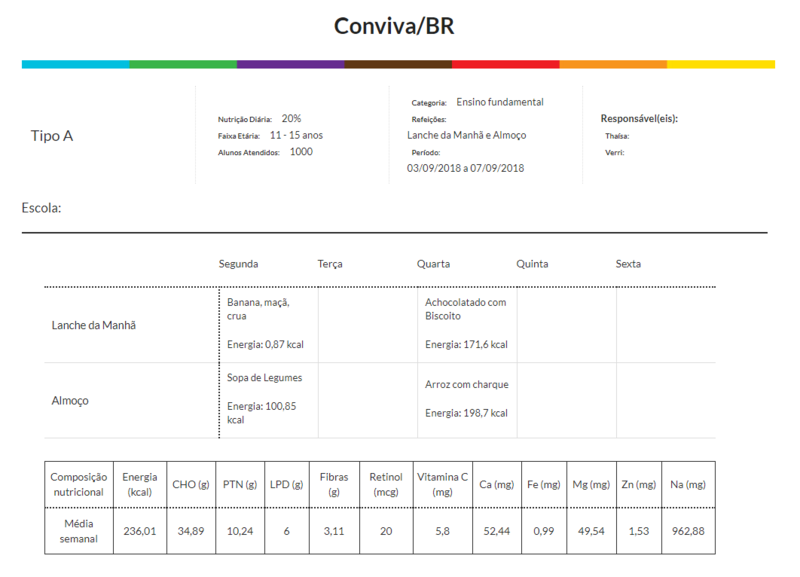This screenshot has height=577, width=800.
Task: Open the Achocolatado com Biscoito meal entry
Action: 465,308
